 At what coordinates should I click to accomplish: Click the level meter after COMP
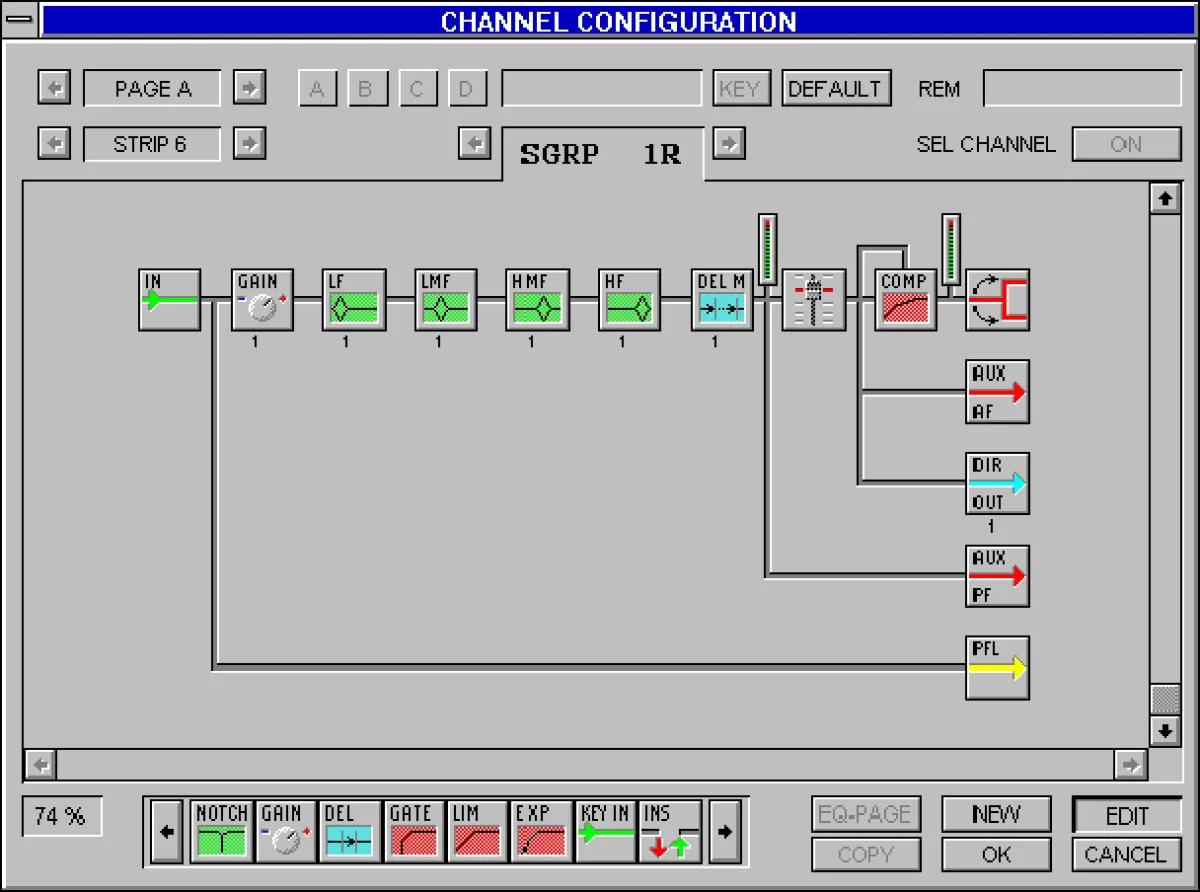click(x=951, y=249)
